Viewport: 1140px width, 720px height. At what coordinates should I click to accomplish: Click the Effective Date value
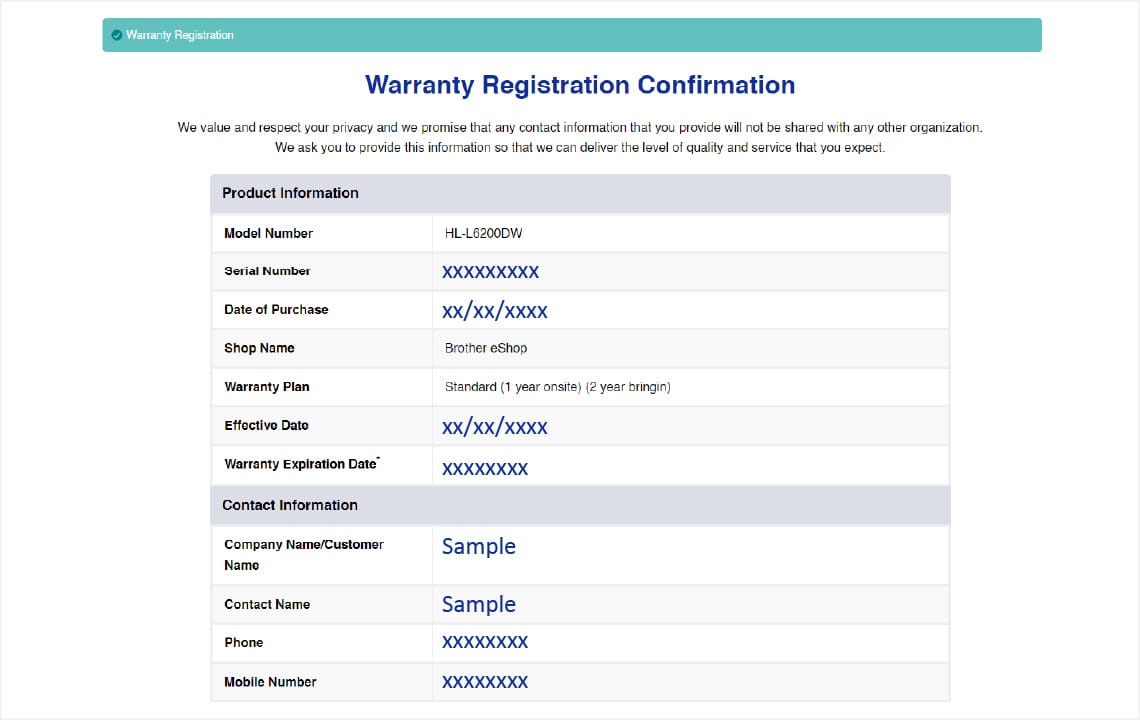tap(494, 427)
